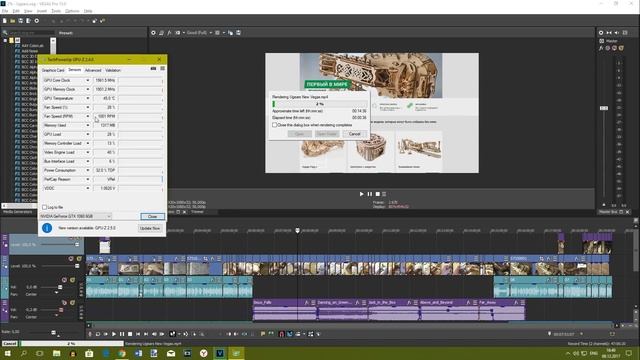Open Video Output FX in the preview toolbar

(x=169, y=33)
